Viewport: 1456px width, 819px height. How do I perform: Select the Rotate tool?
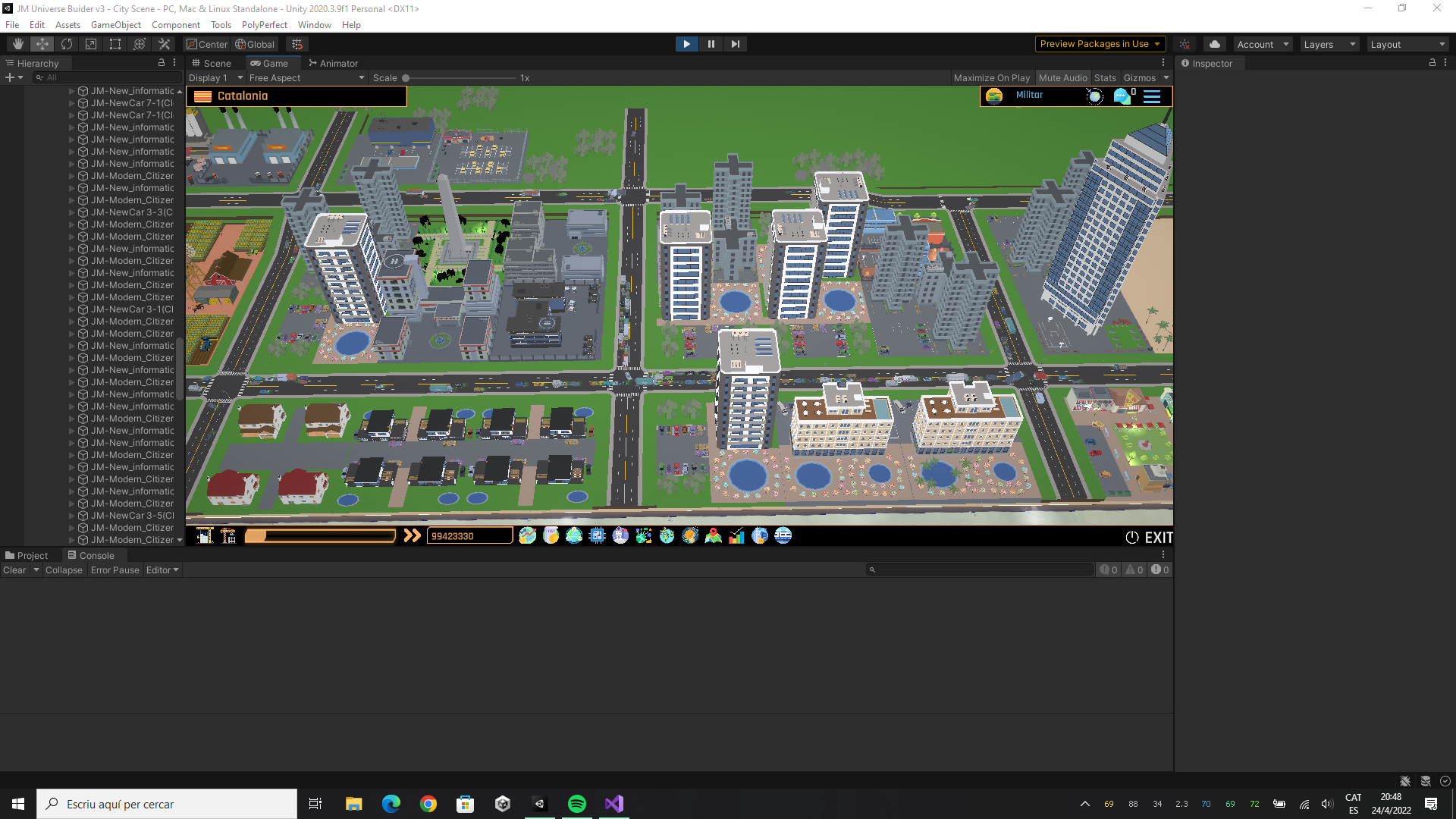[67, 44]
